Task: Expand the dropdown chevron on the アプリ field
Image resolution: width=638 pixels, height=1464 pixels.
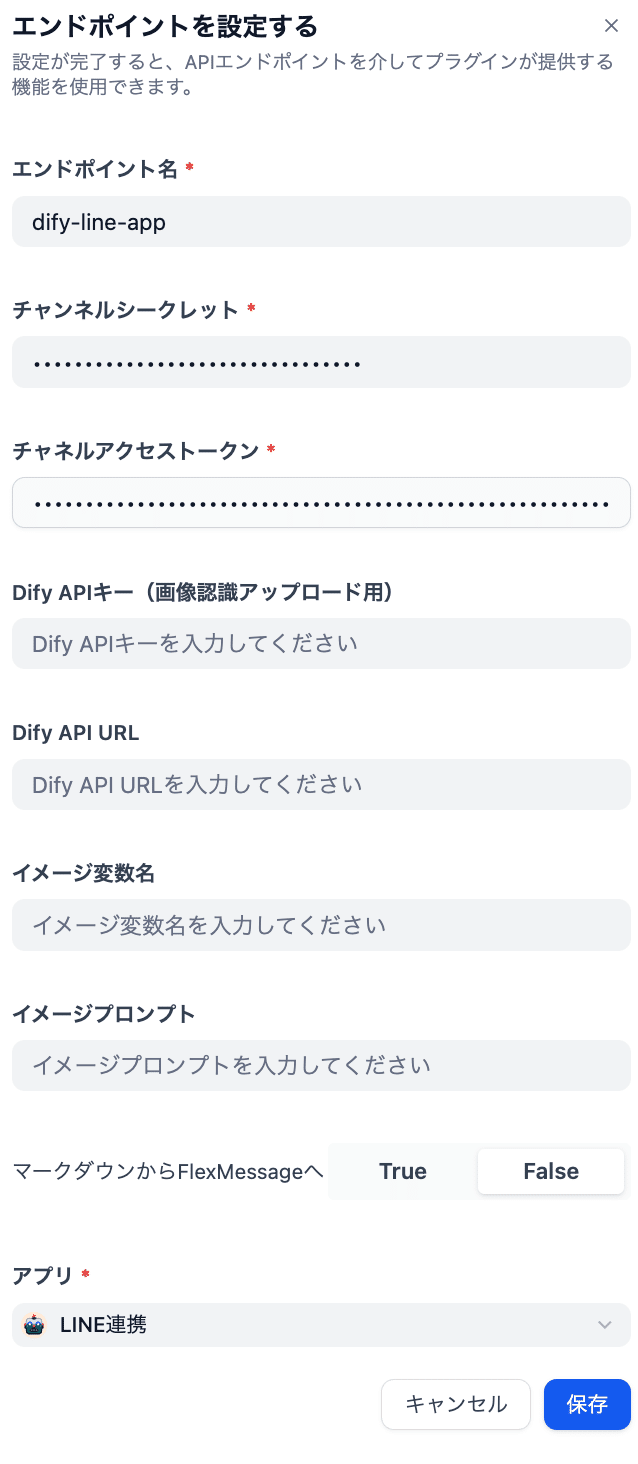Action: [x=605, y=1324]
